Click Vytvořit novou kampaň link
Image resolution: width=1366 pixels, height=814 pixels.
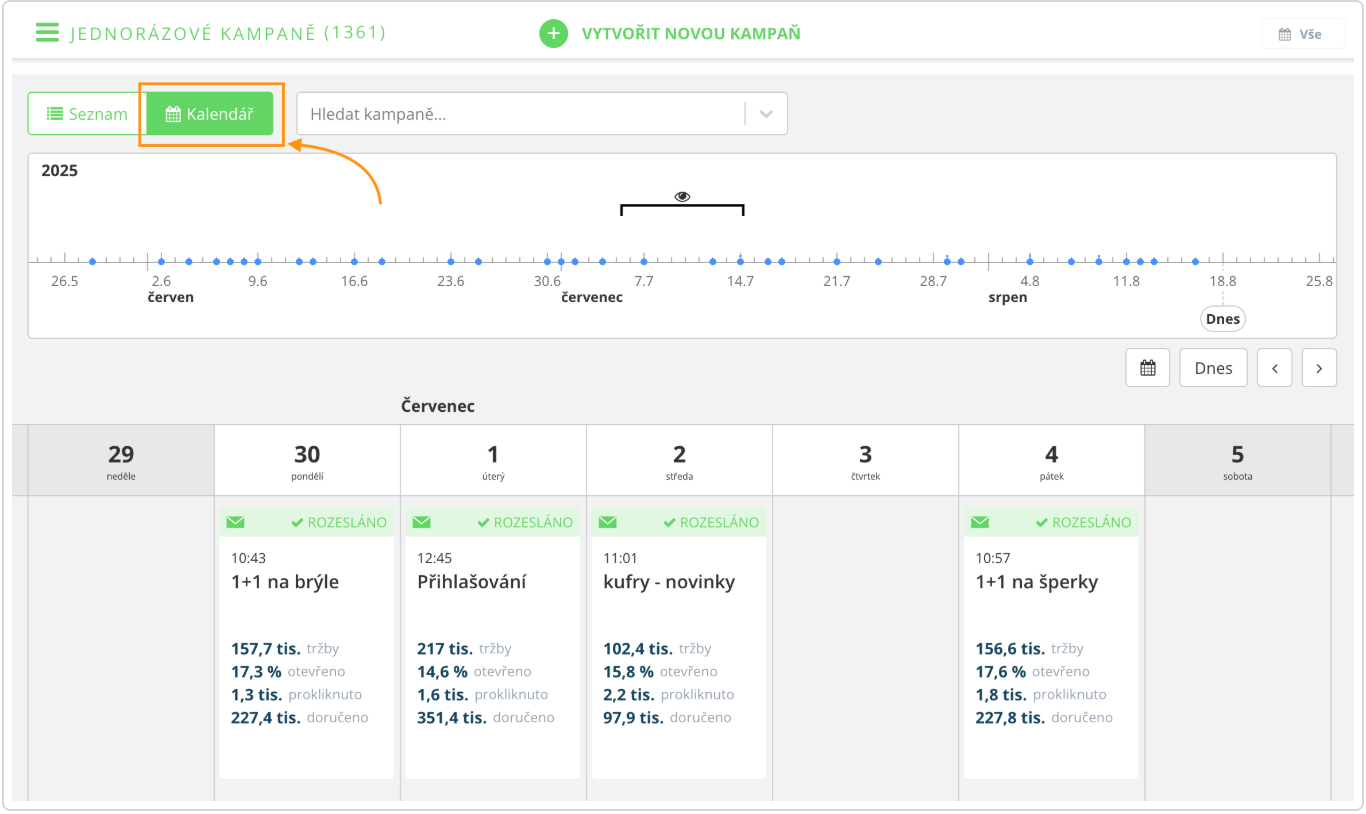pos(691,34)
